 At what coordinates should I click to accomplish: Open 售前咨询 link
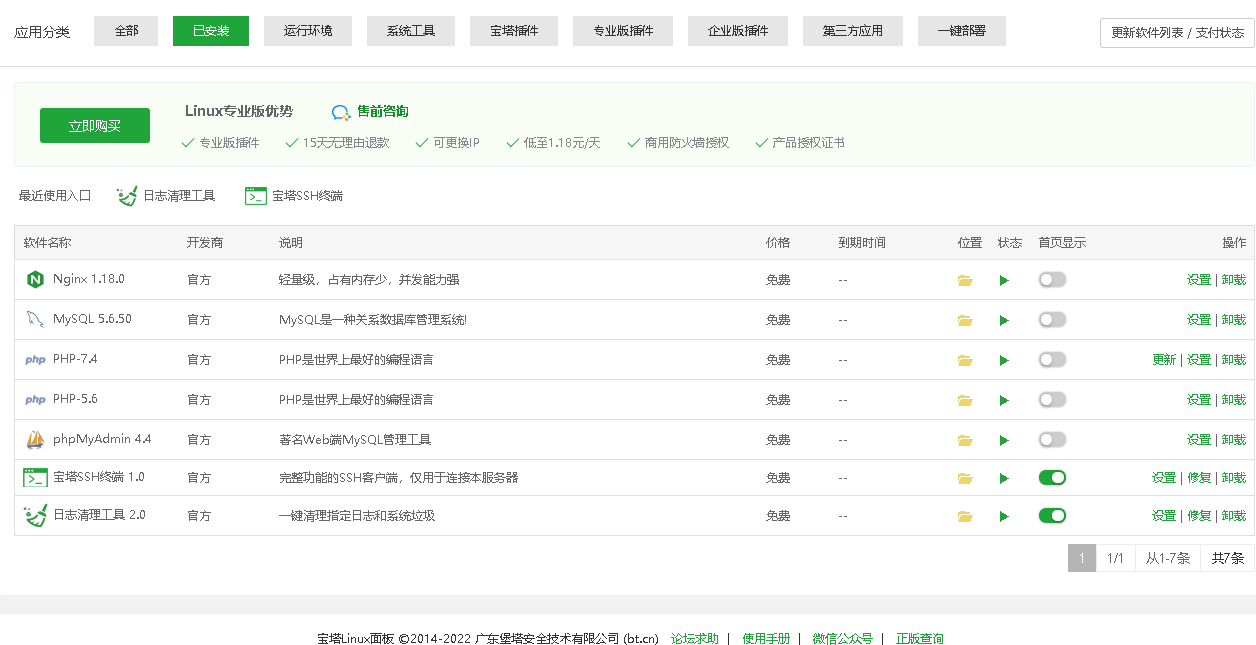point(383,112)
